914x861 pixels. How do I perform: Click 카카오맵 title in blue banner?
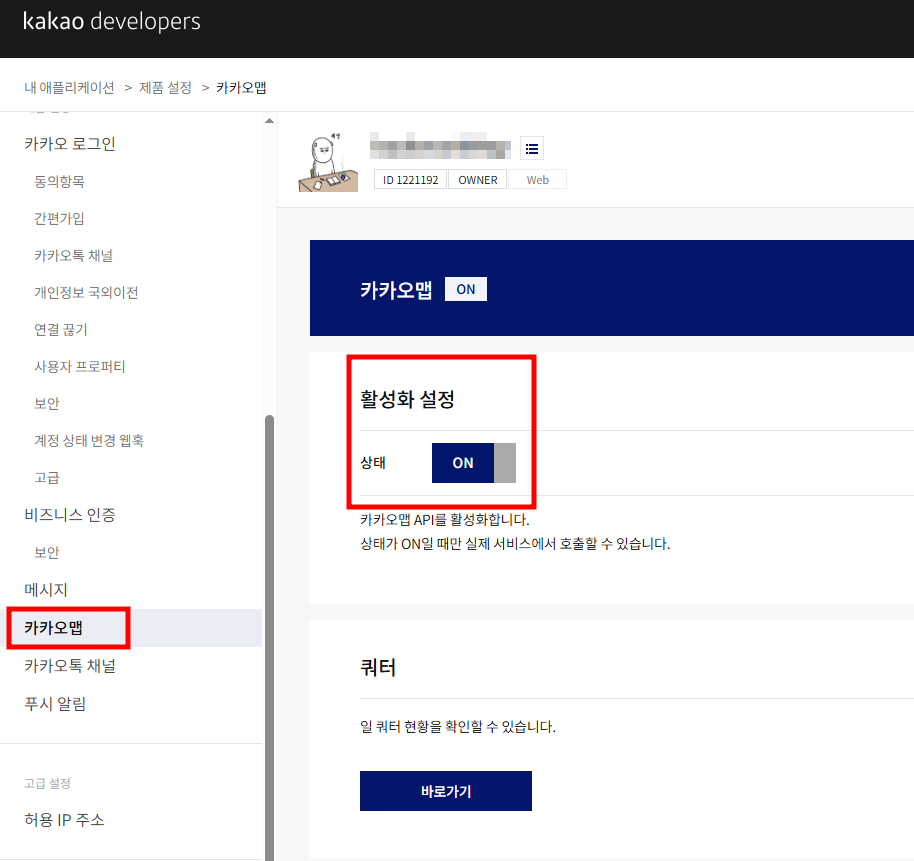coord(396,290)
